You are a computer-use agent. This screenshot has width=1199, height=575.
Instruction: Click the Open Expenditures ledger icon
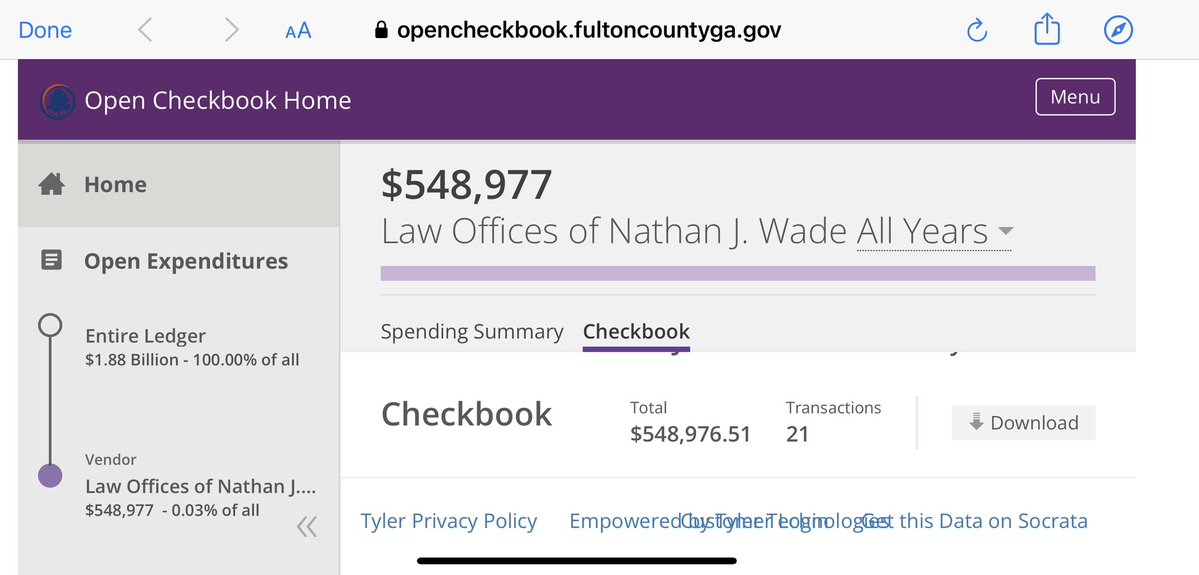click(x=51, y=261)
